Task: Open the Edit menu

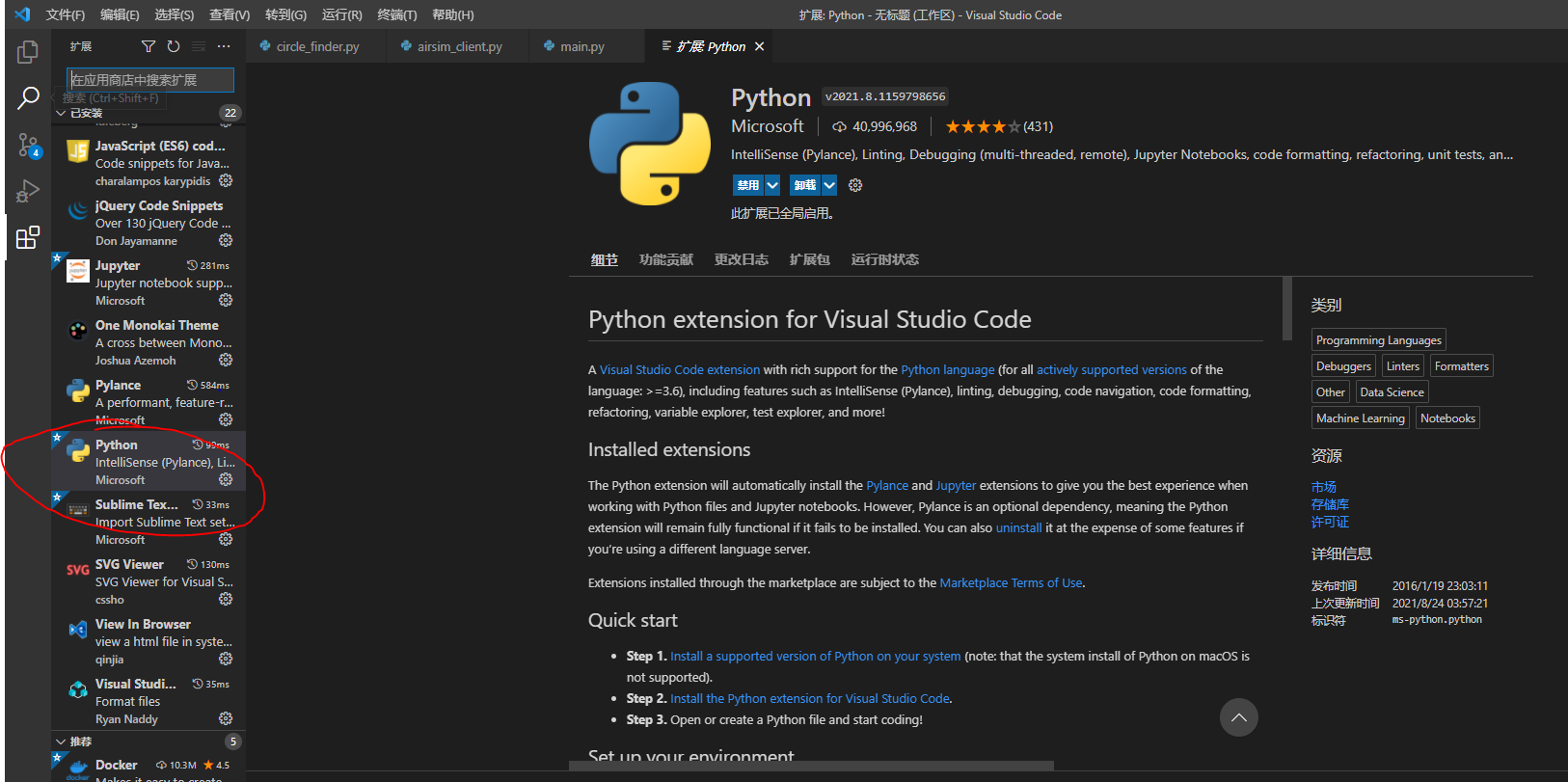Action: click(120, 14)
